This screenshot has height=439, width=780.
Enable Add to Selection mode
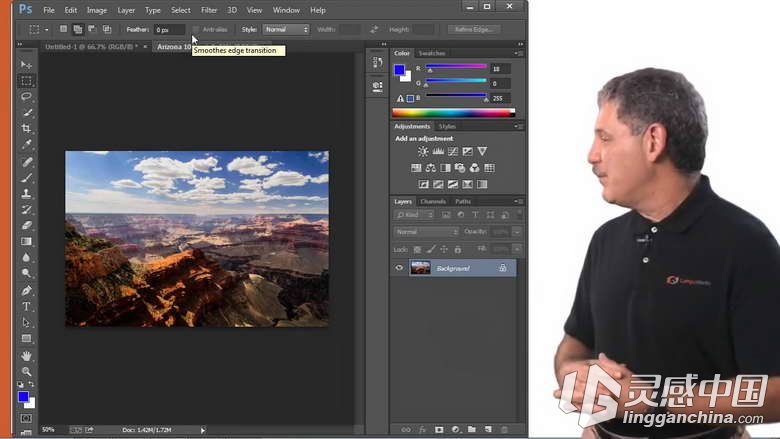coord(78,29)
